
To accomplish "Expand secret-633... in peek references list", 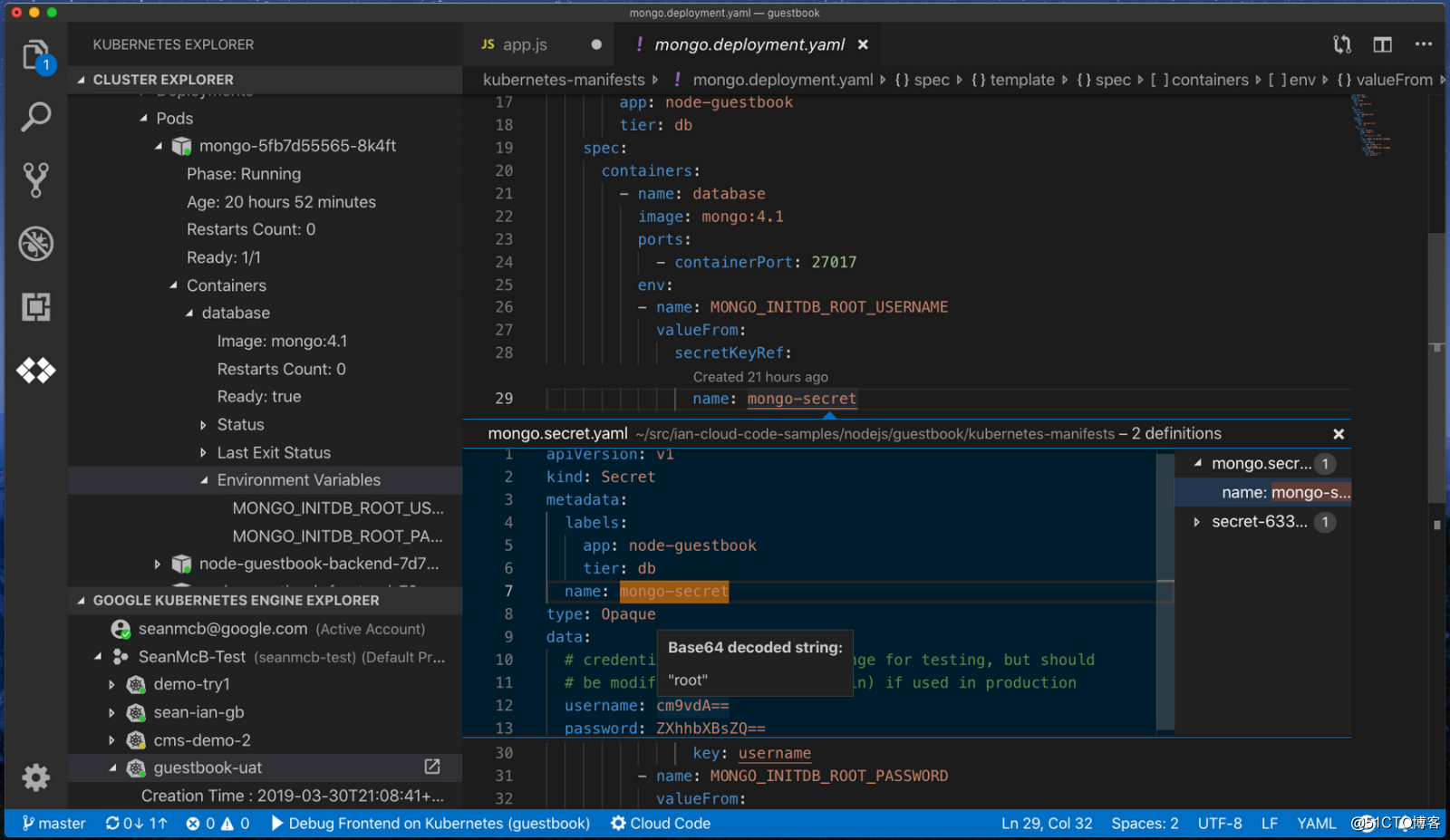I will click(x=1197, y=522).
